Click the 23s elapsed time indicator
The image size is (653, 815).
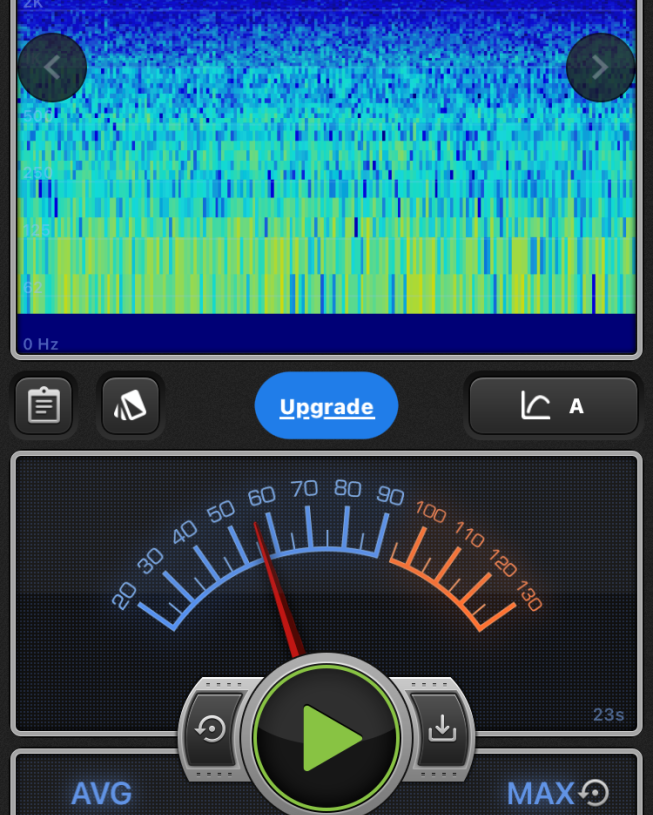[608, 715]
